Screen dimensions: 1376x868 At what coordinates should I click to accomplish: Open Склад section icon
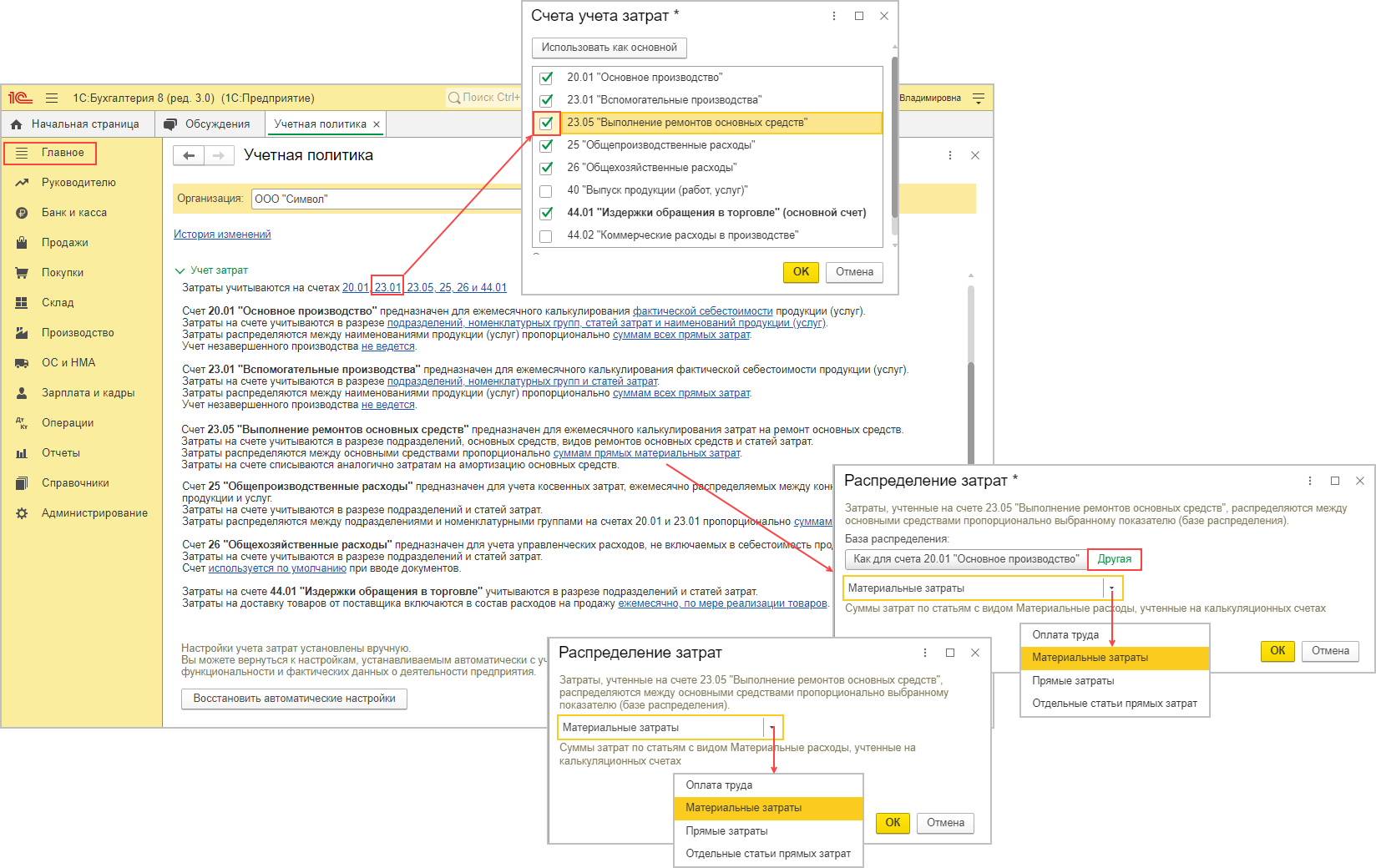click(x=22, y=303)
